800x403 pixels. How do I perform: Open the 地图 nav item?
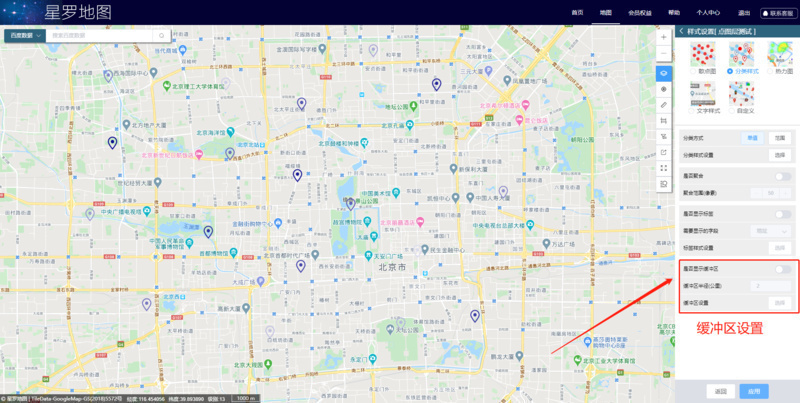tap(606, 13)
